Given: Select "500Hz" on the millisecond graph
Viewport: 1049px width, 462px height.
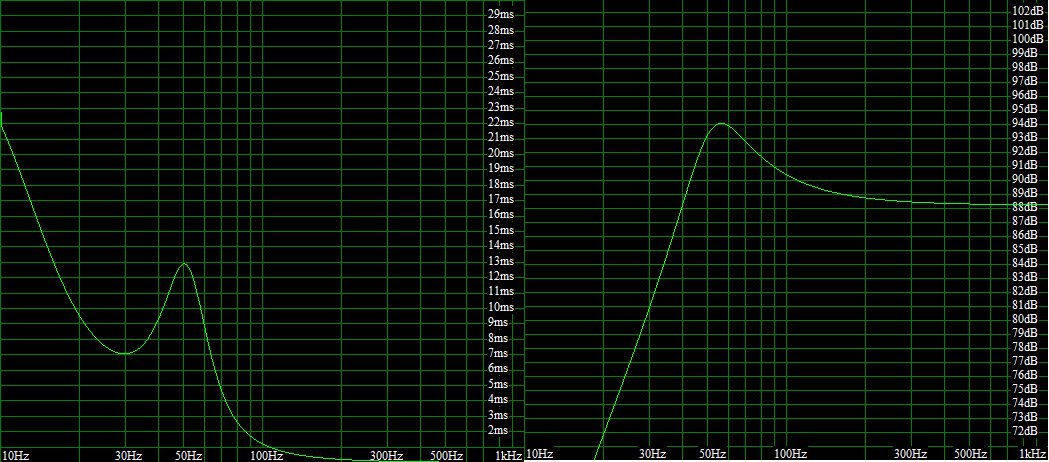Looking at the screenshot, I should [x=447, y=456].
